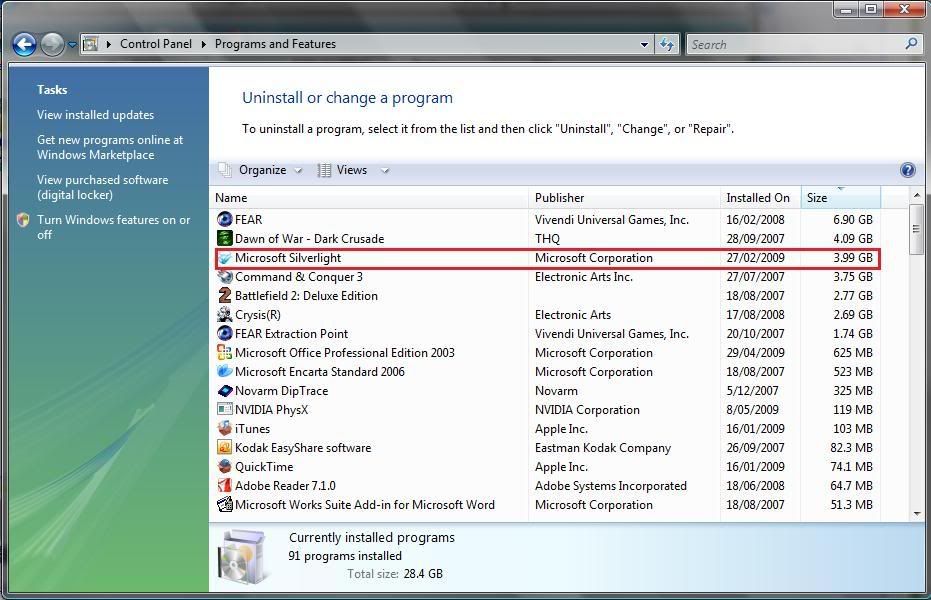Click Views toolbar button
This screenshot has width=931, height=600.
pyautogui.click(x=343, y=170)
